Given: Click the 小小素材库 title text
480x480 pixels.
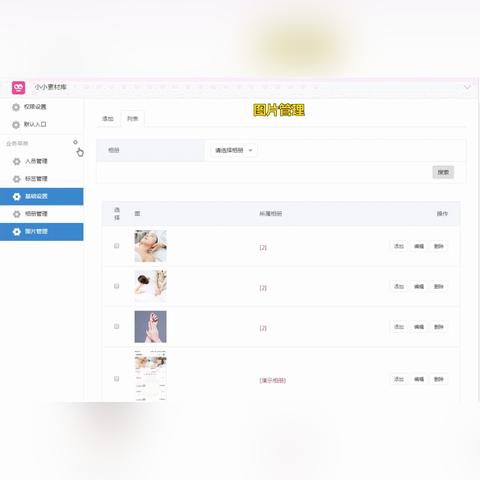Looking at the screenshot, I should coord(51,87).
